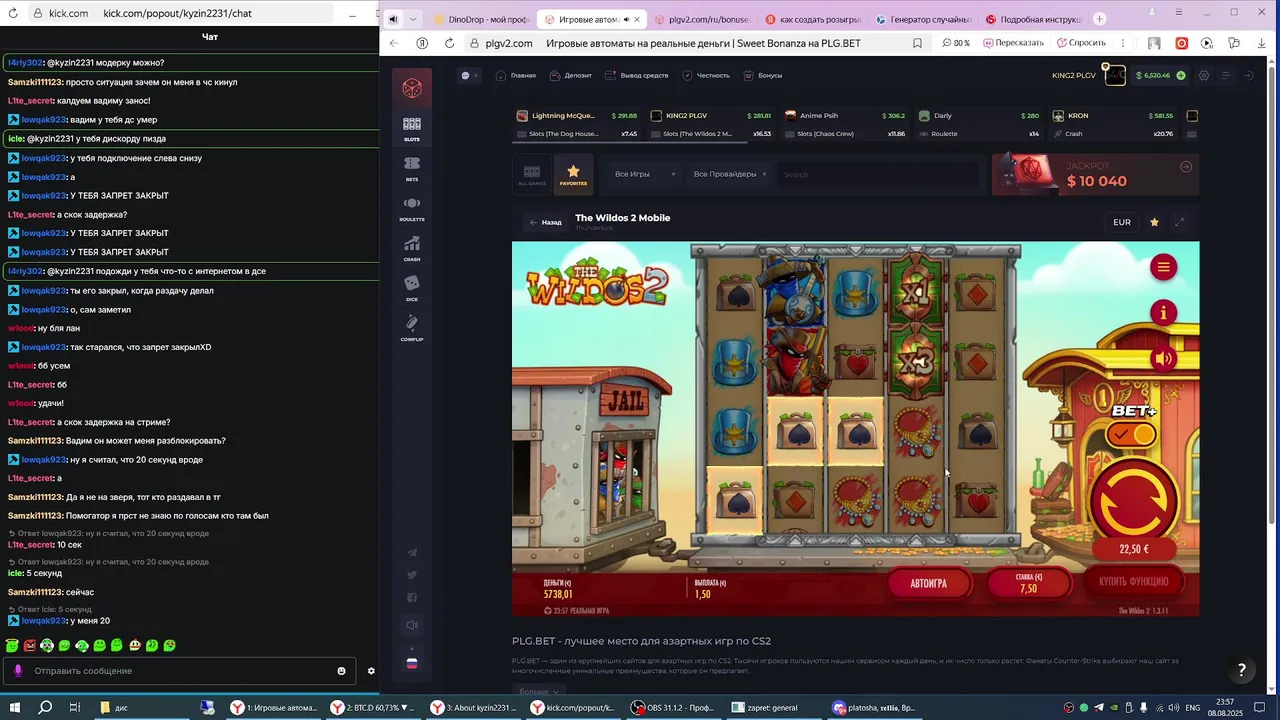
Task: Open the JACKPOT $10 040 banner
Action: [1095, 174]
